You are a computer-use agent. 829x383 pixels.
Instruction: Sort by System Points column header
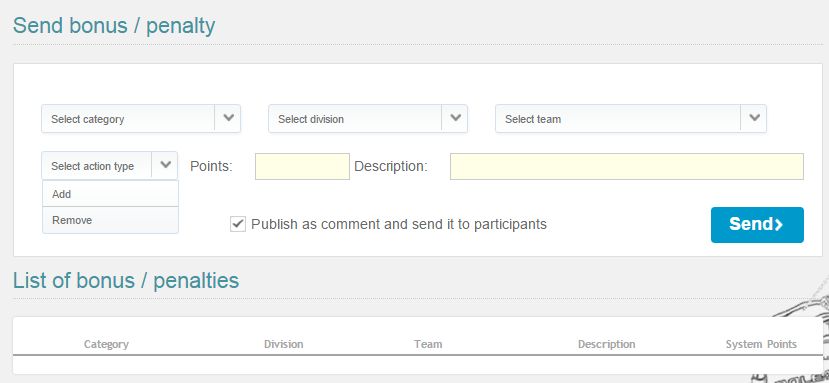click(761, 344)
